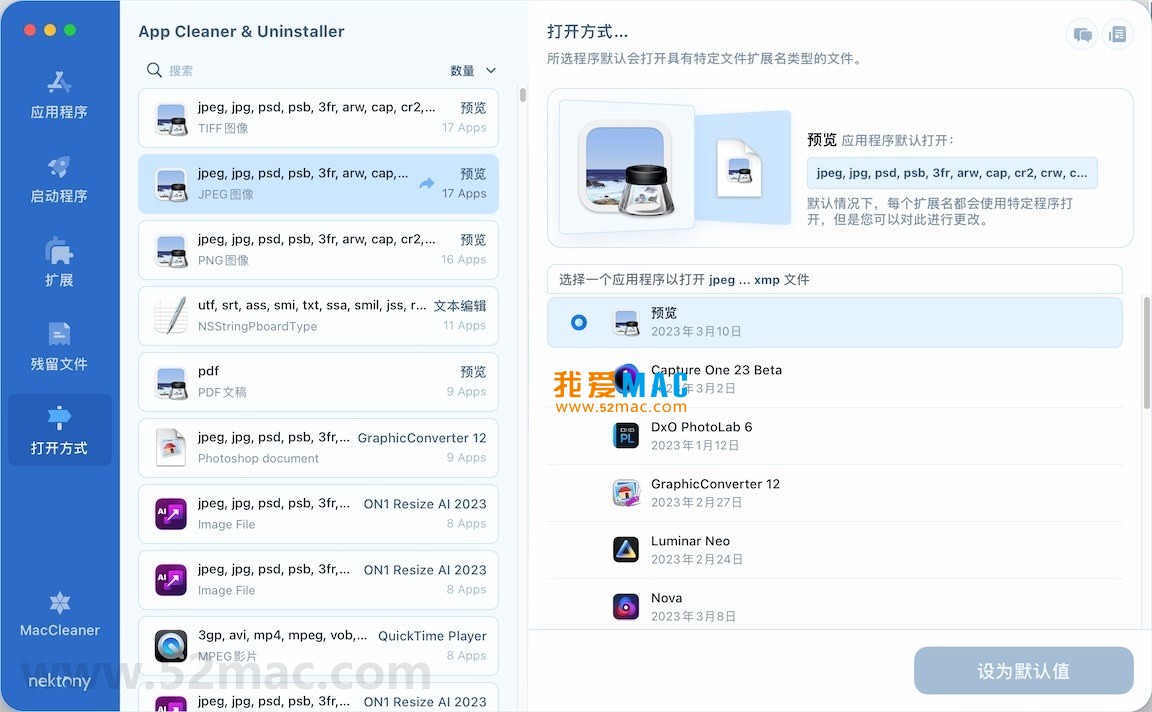Click the 设为默认值 button
Screen dimensions: 1152x712
tap(1023, 670)
